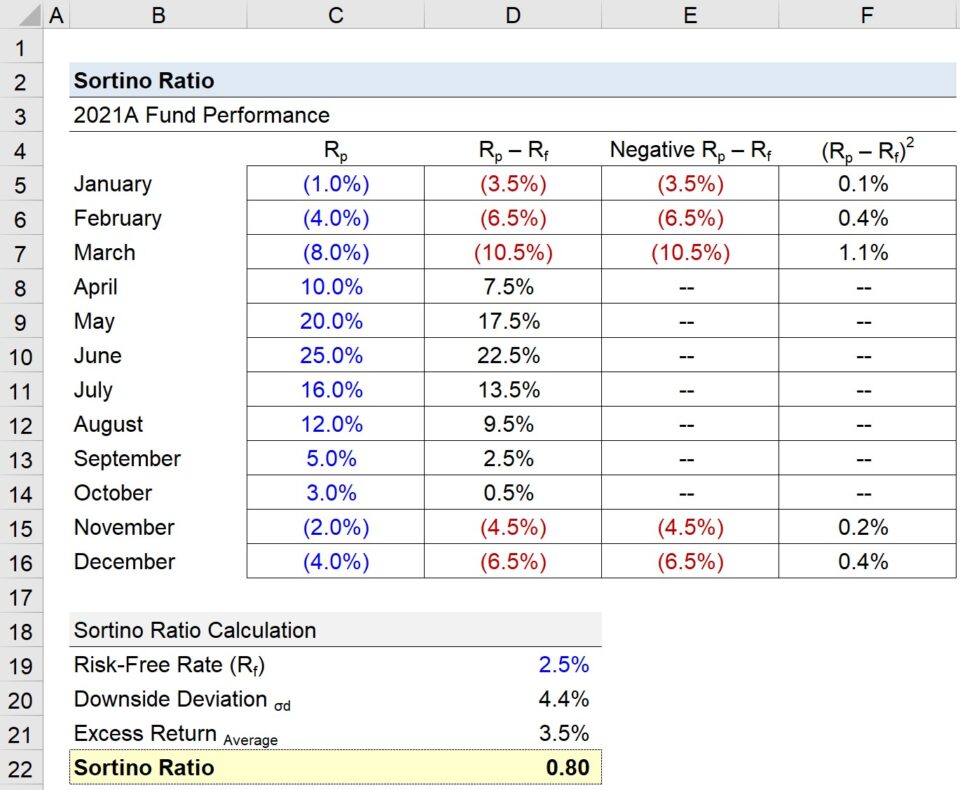Select column F header
Viewport: 960px width, 790px height.
866,16
